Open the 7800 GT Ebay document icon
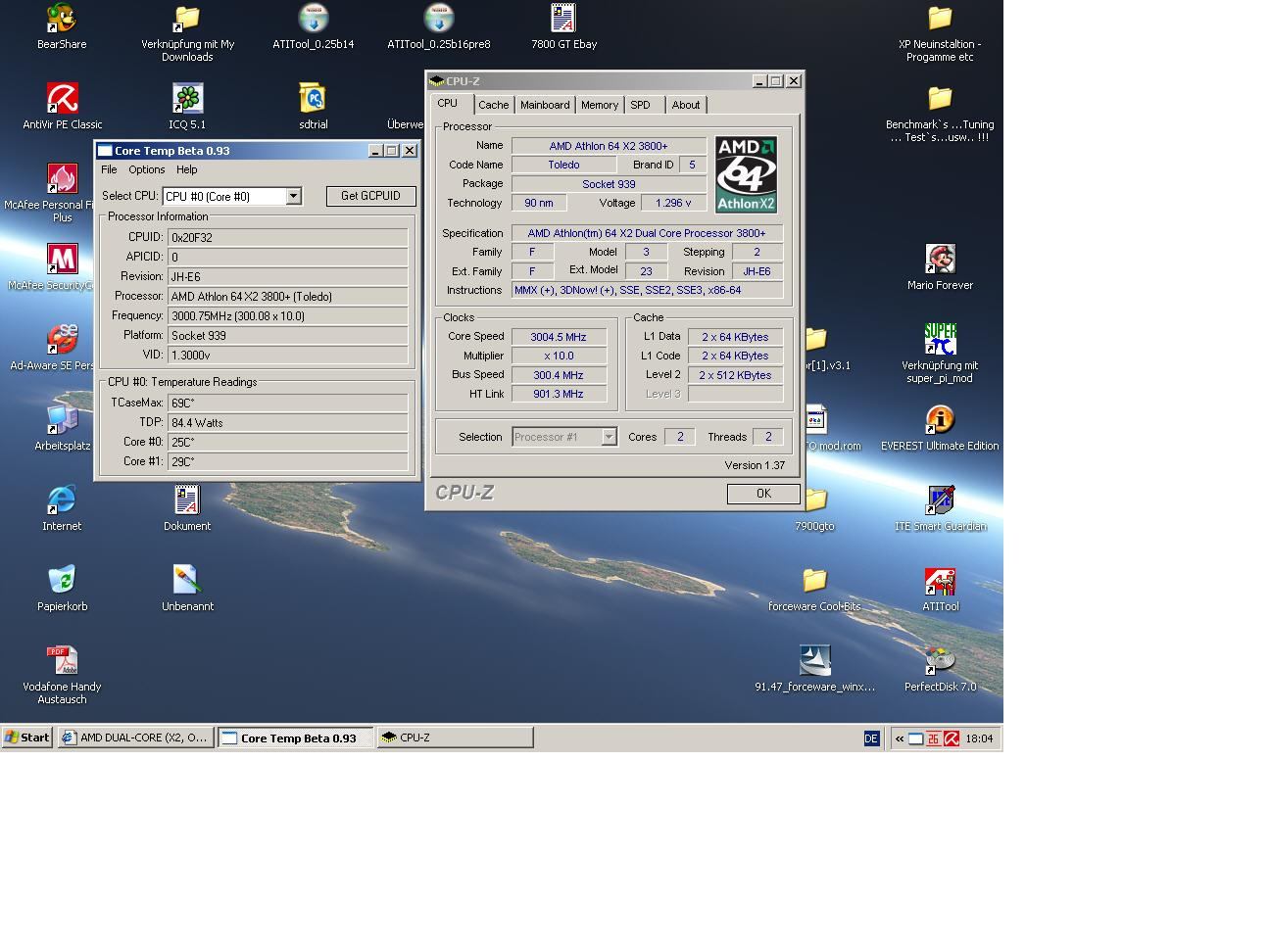This screenshot has width=1270, height=952. coord(563,18)
